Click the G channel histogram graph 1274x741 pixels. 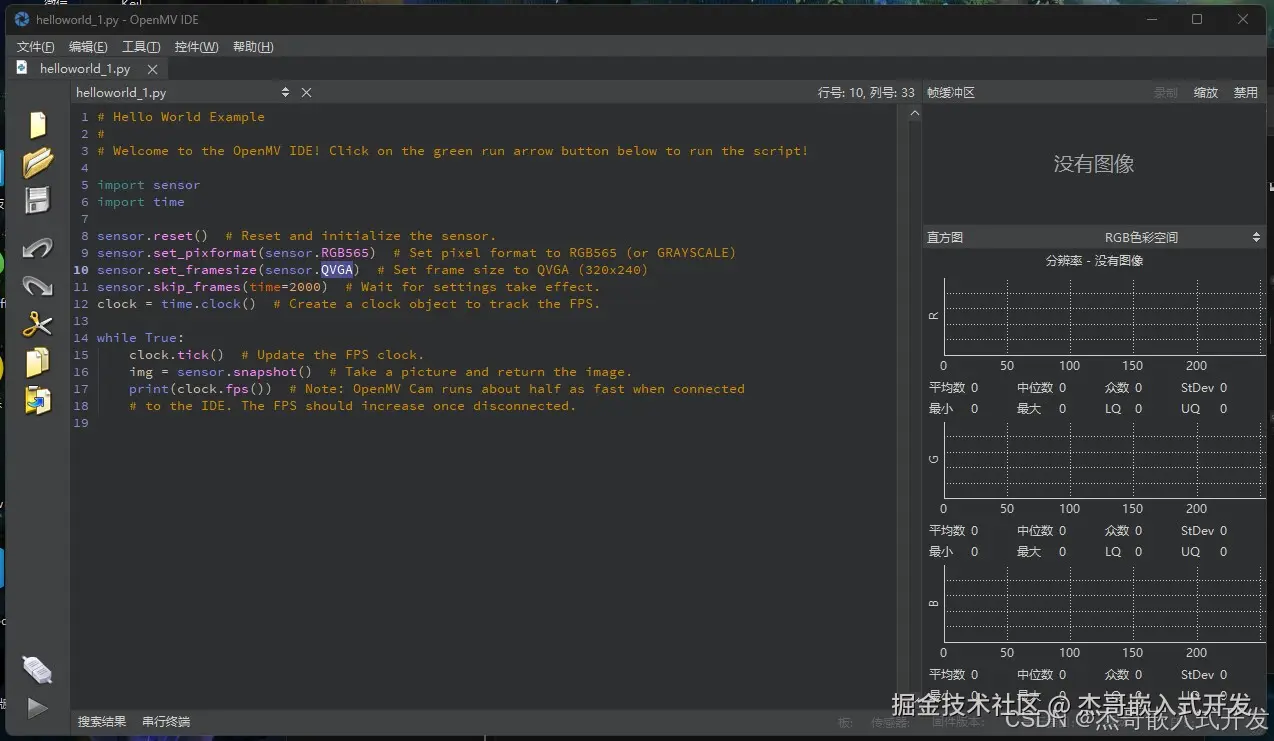tap(1105, 460)
